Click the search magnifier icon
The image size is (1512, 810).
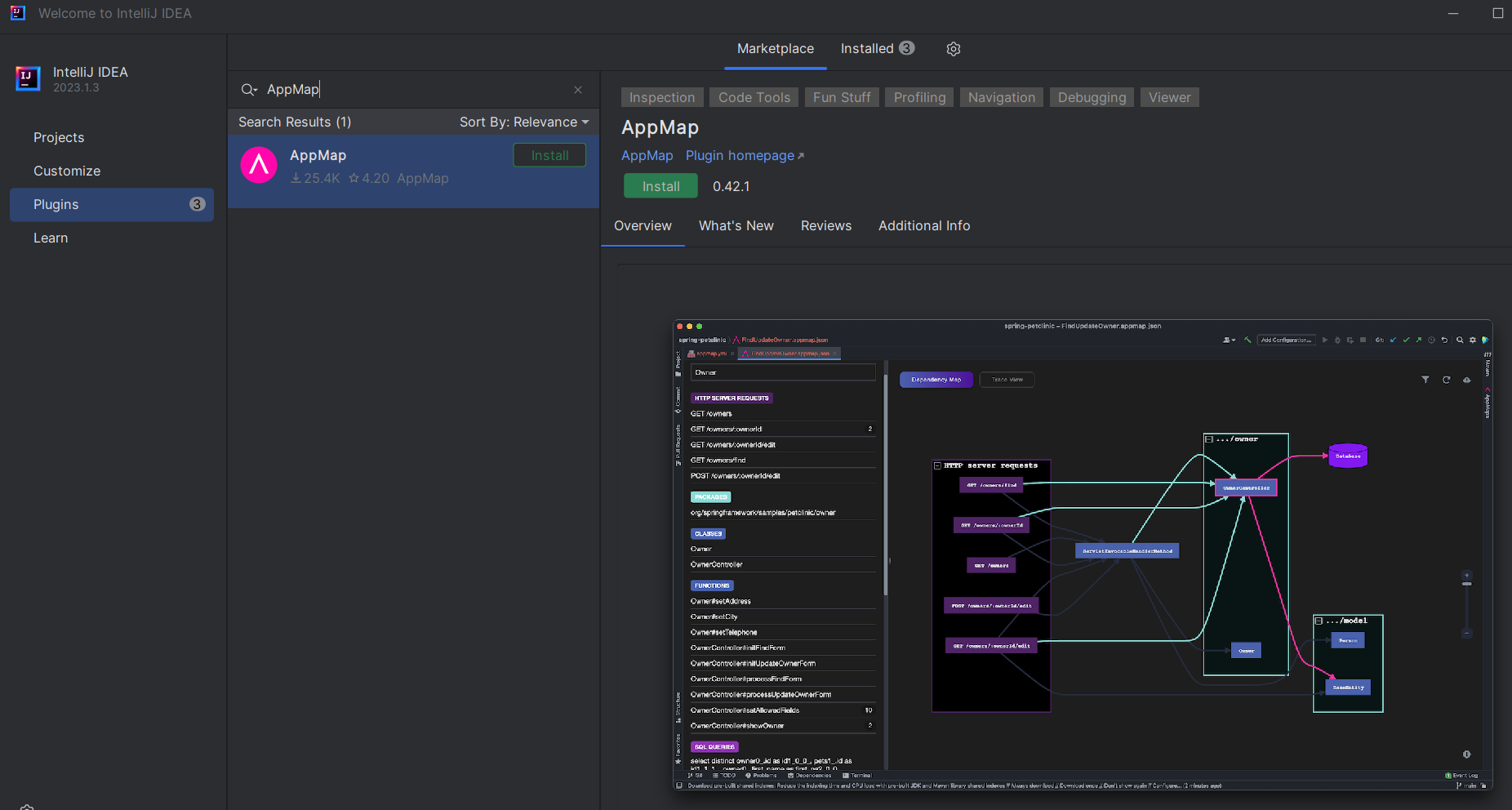(247, 89)
